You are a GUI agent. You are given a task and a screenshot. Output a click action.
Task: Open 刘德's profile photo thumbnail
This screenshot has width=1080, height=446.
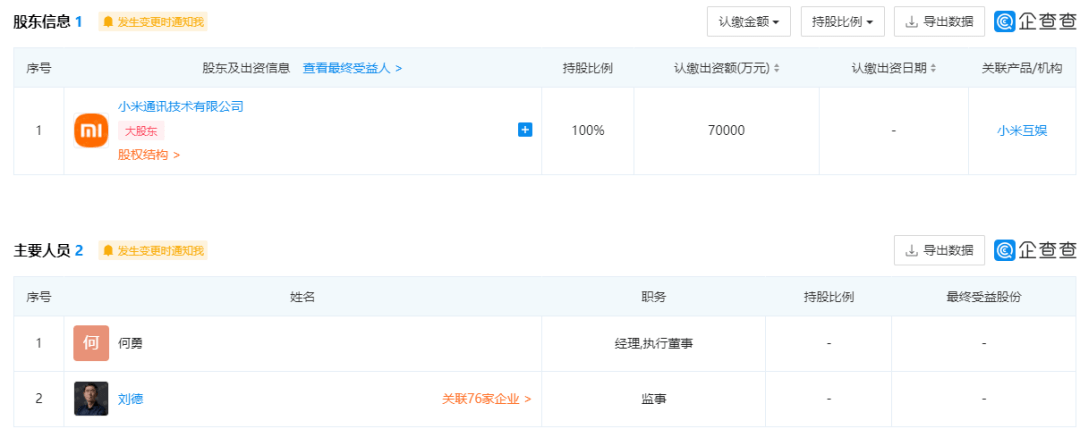click(91, 399)
